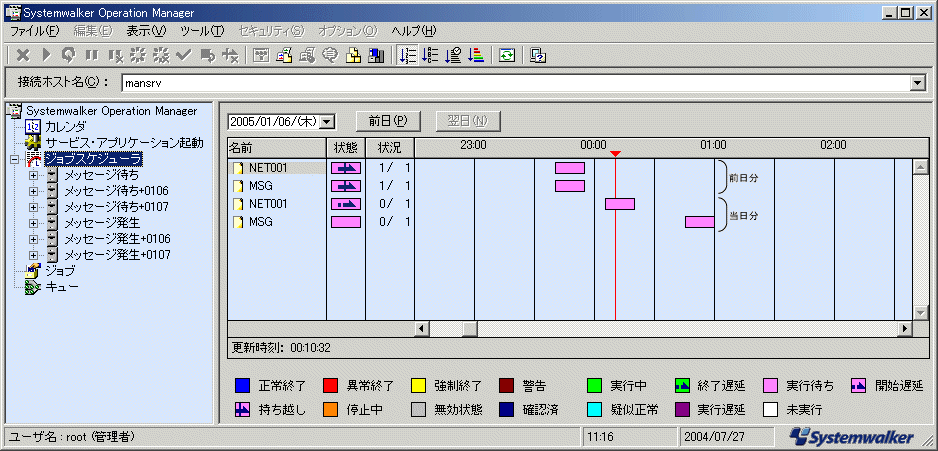The image size is (938, 451).
Task: Click the 疑似正常 cyan legend swatch
Action: (x=593, y=410)
